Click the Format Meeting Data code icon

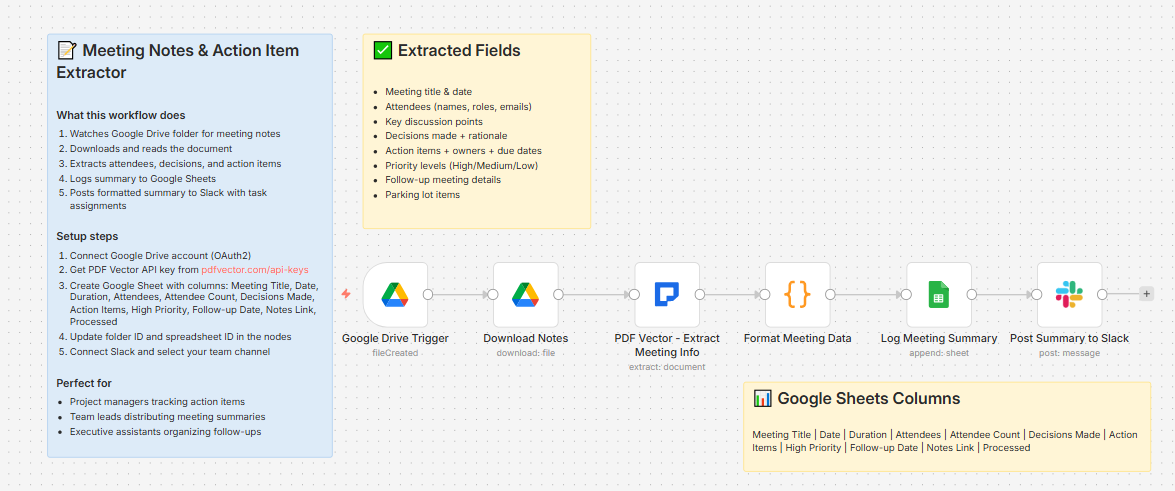(x=797, y=295)
